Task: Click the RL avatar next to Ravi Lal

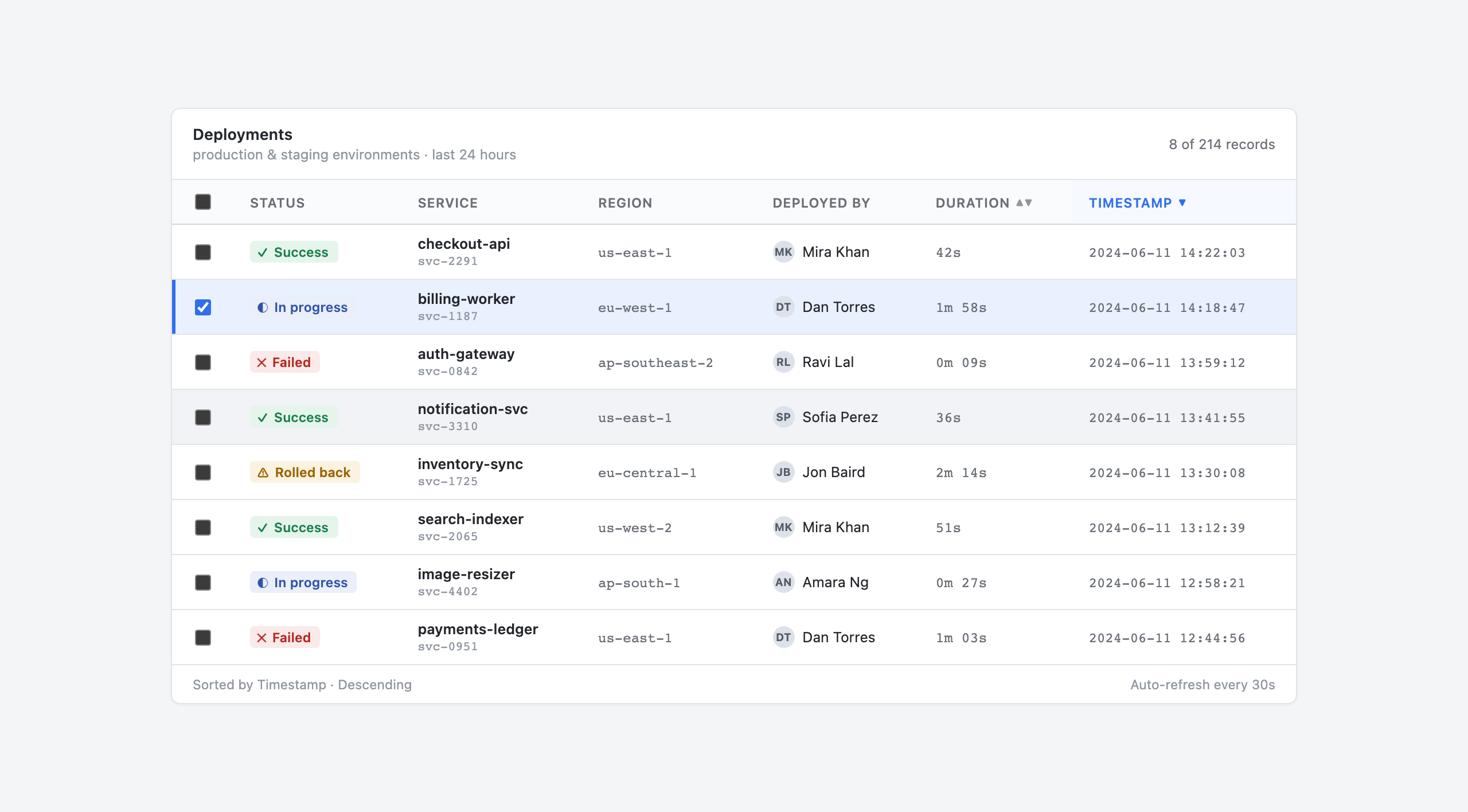Action: point(783,362)
